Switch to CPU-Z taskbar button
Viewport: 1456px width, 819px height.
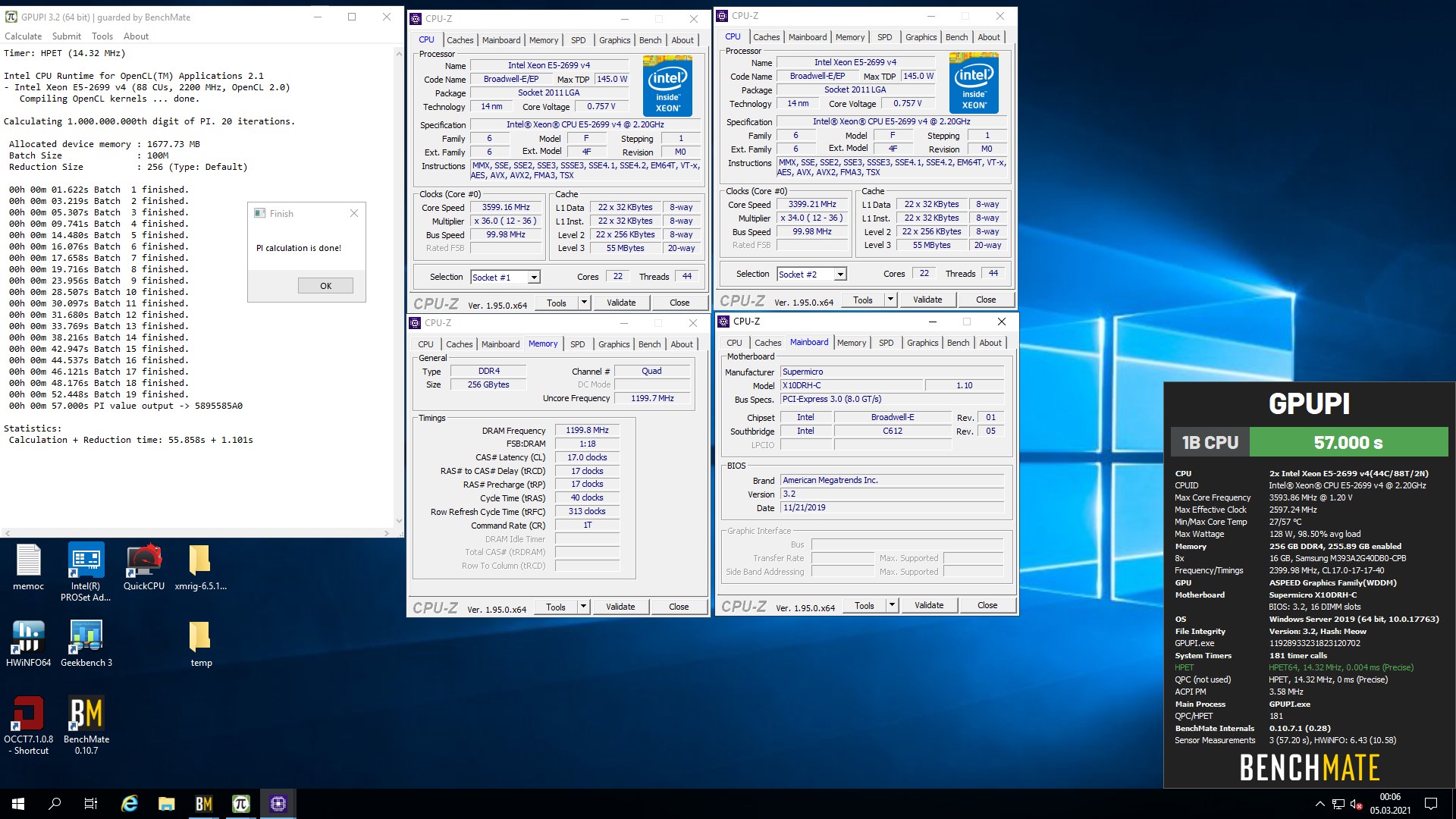point(278,804)
